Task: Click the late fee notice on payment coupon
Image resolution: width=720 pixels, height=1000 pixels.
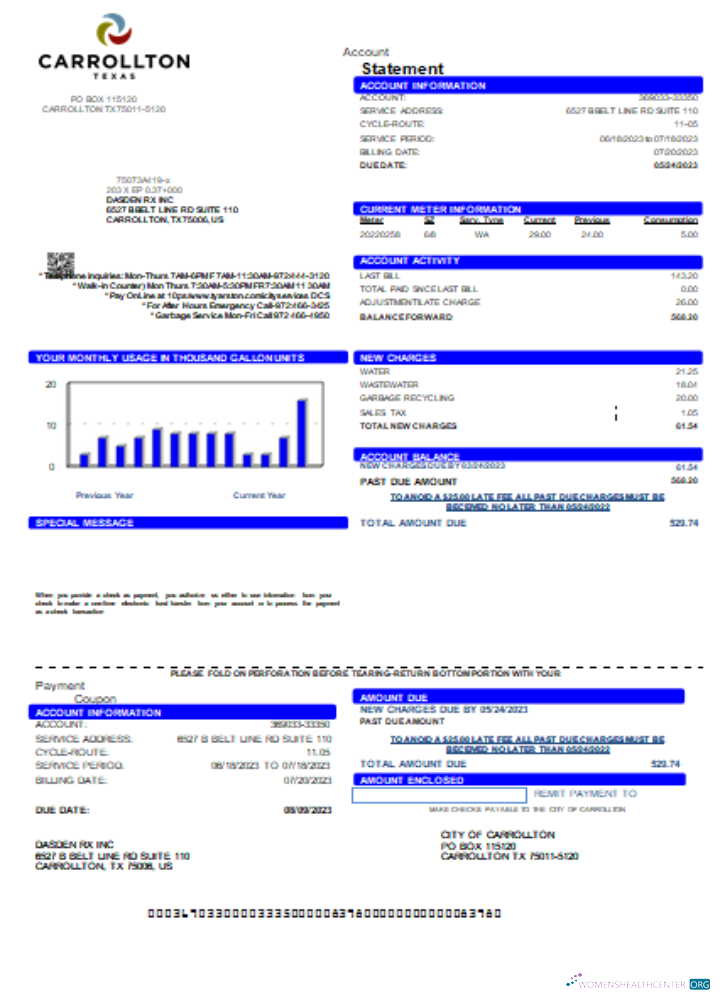Action: 527,744
